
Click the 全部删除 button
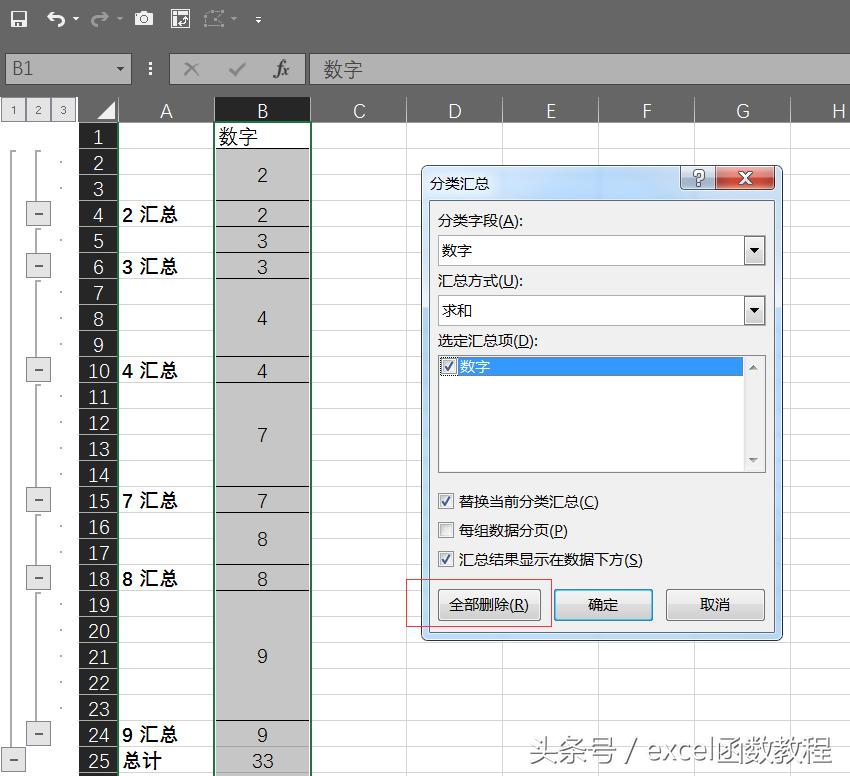point(490,604)
